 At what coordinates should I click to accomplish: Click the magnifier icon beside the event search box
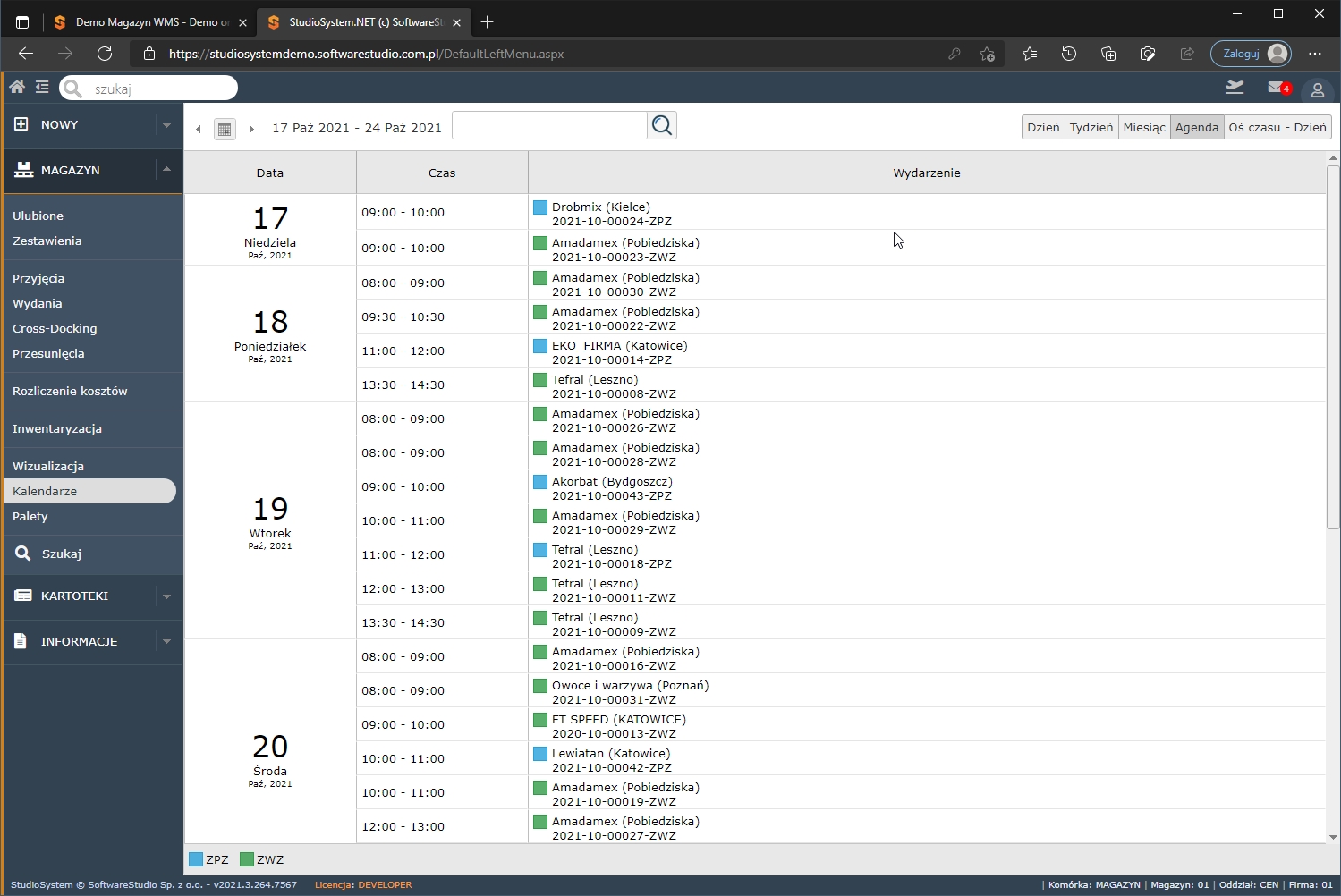pos(662,125)
